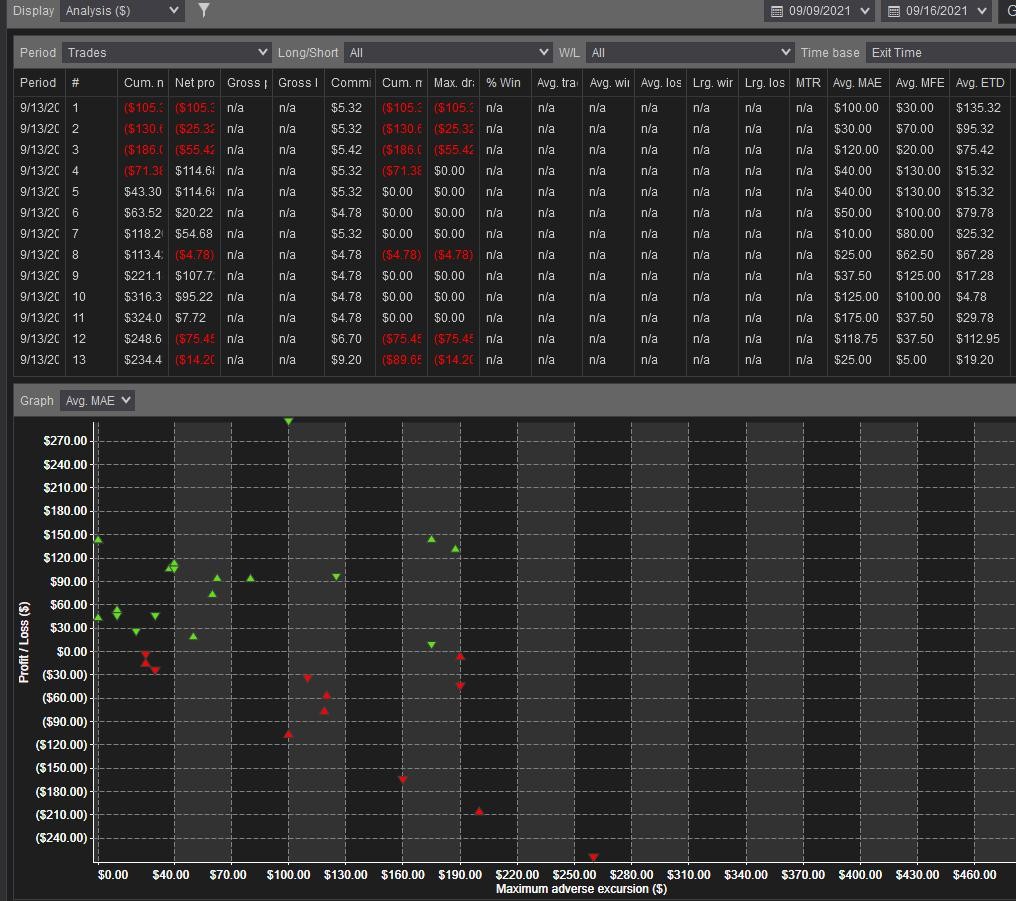Screen dimensions: 1016x901
Task: Open the Time base Exit Time dropdown
Action: pos(941,52)
